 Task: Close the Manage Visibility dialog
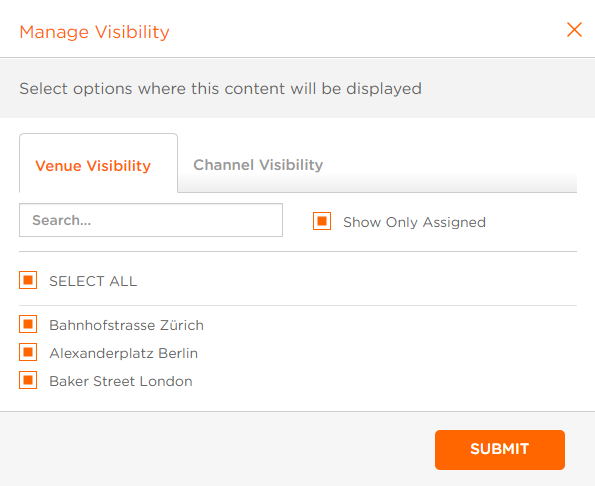click(x=574, y=30)
